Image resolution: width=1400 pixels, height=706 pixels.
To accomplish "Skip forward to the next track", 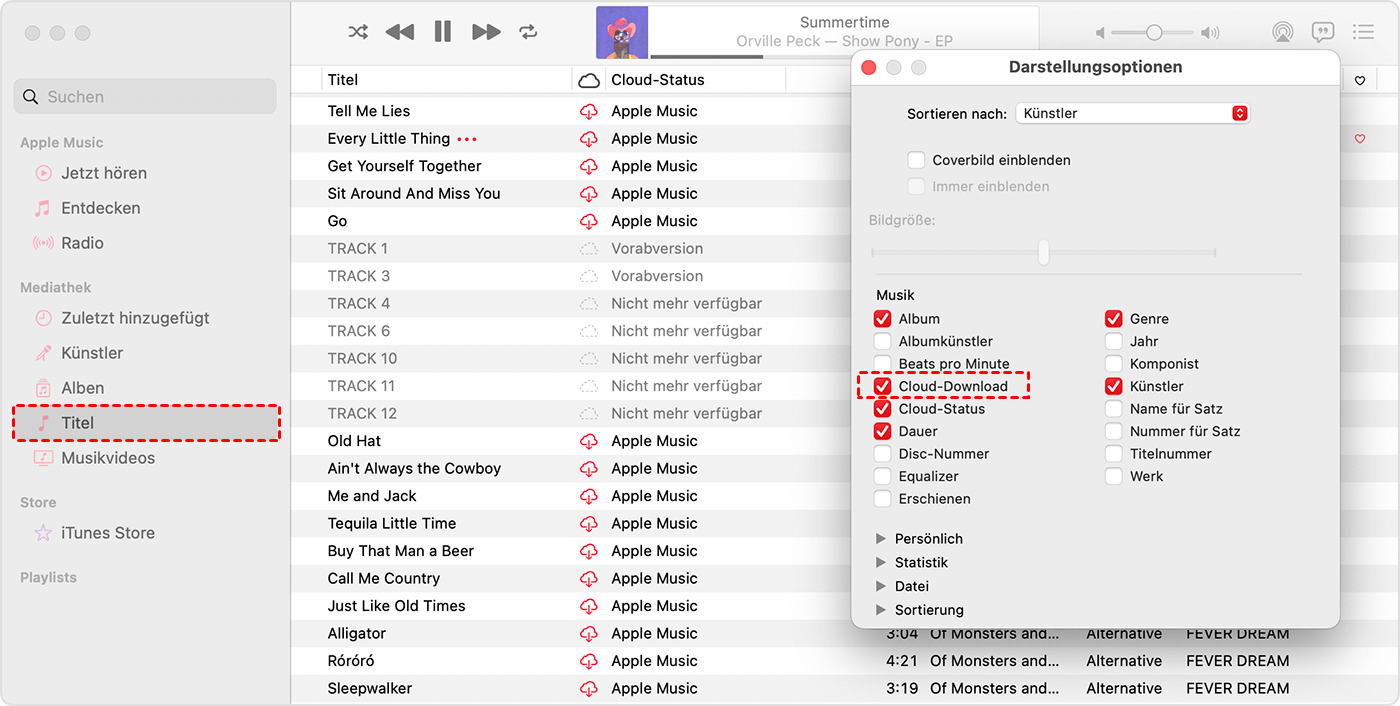I will [486, 32].
